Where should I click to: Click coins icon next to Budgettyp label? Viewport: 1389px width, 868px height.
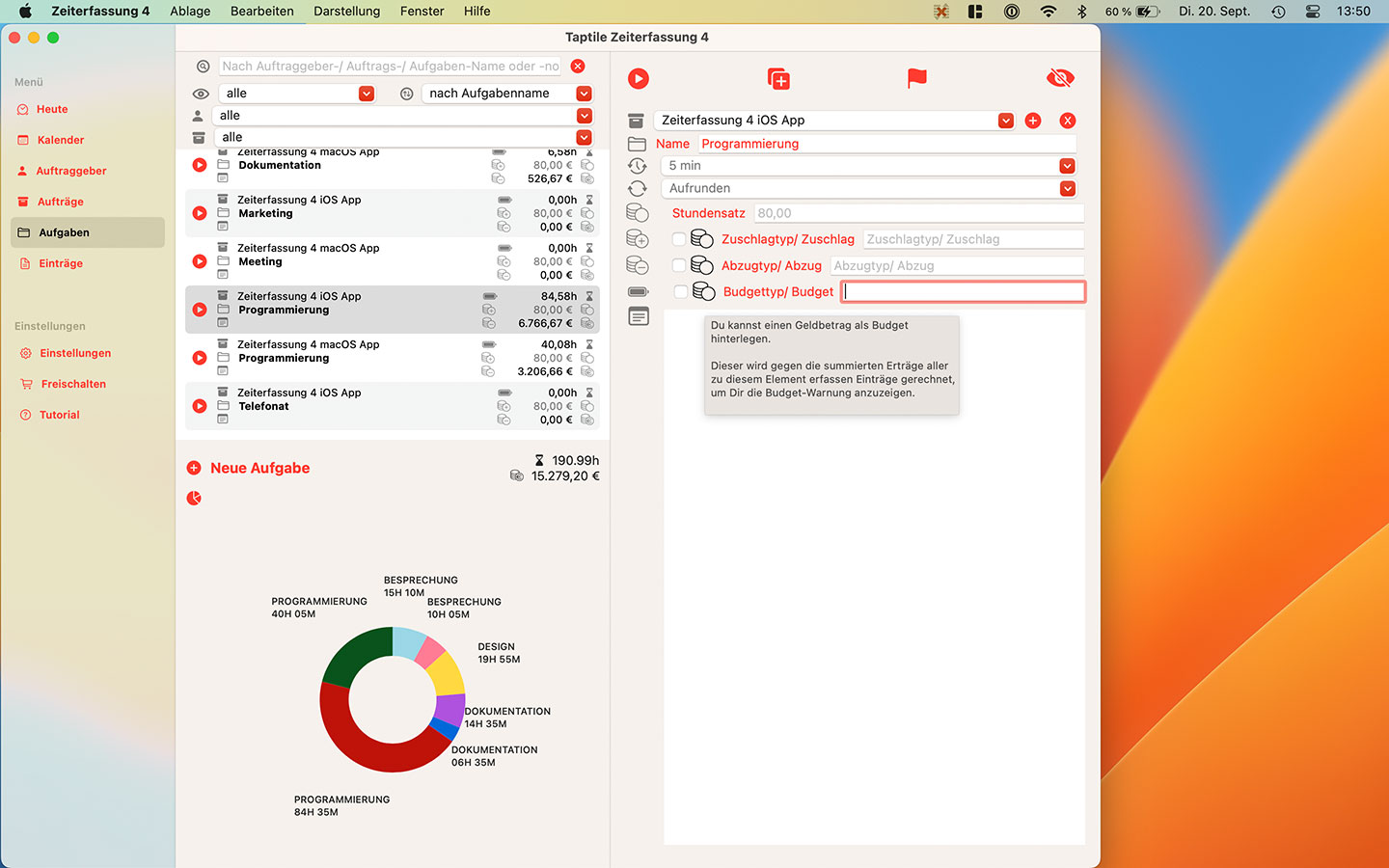coord(704,291)
